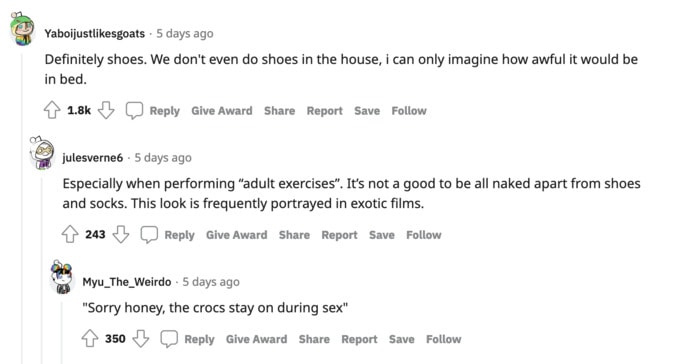
Task: Give Award to julesverne6's comment
Action: [237, 235]
